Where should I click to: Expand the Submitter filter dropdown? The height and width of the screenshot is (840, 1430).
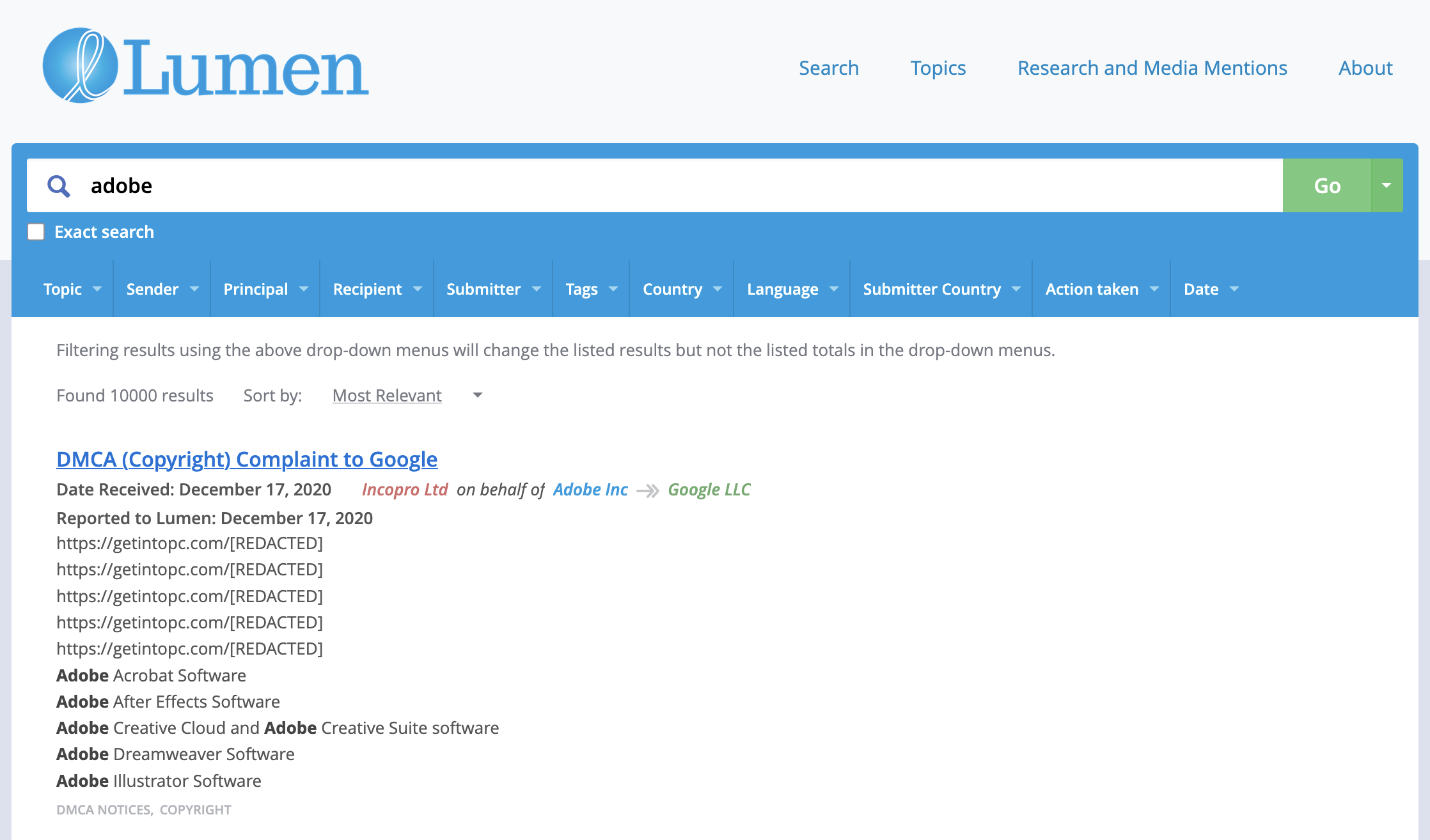pyautogui.click(x=493, y=289)
